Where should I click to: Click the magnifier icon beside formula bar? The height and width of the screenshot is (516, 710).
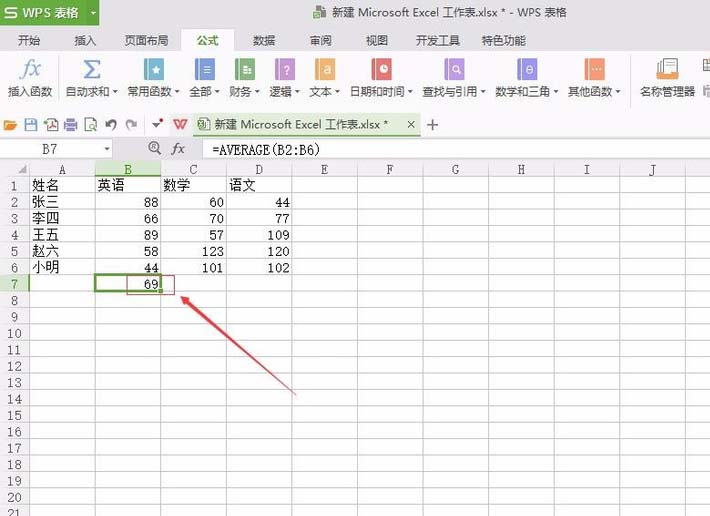pyautogui.click(x=154, y=148)
